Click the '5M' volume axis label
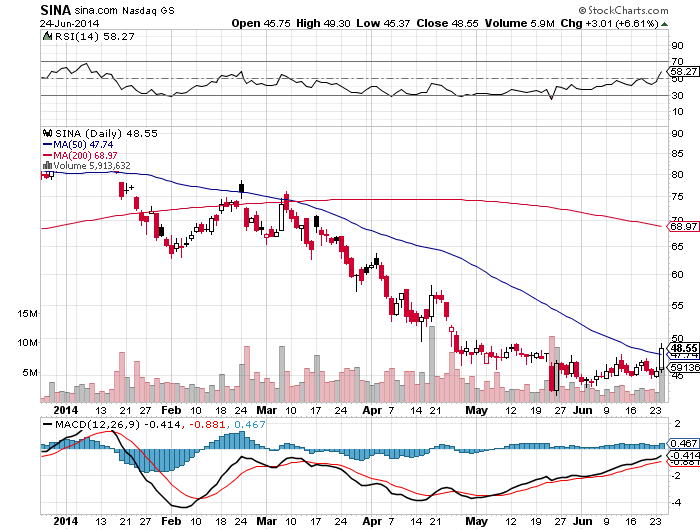Viewport: 700px width, 530px height. click(x=30, y=372)
